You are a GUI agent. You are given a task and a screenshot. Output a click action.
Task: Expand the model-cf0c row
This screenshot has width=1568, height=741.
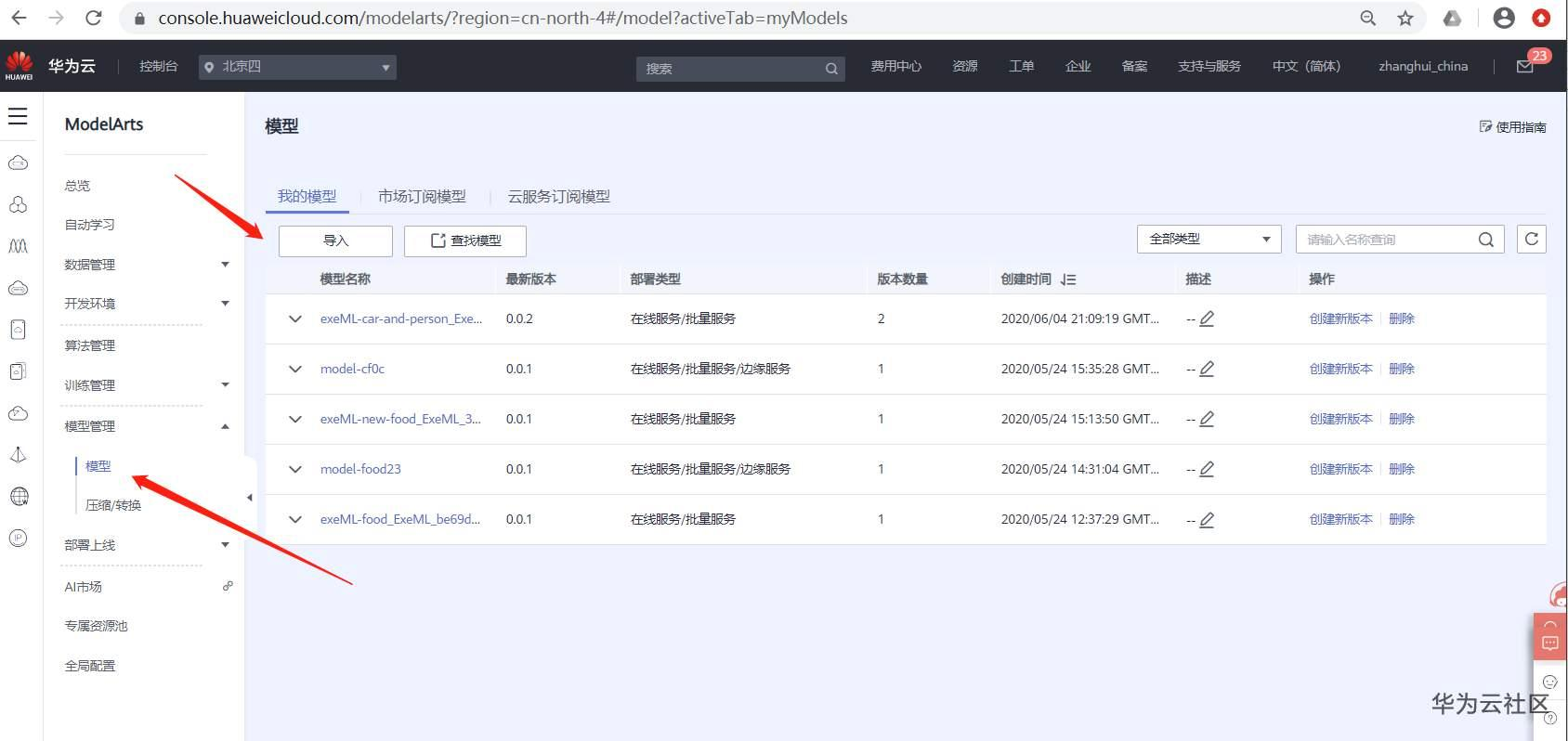point(295,369)
